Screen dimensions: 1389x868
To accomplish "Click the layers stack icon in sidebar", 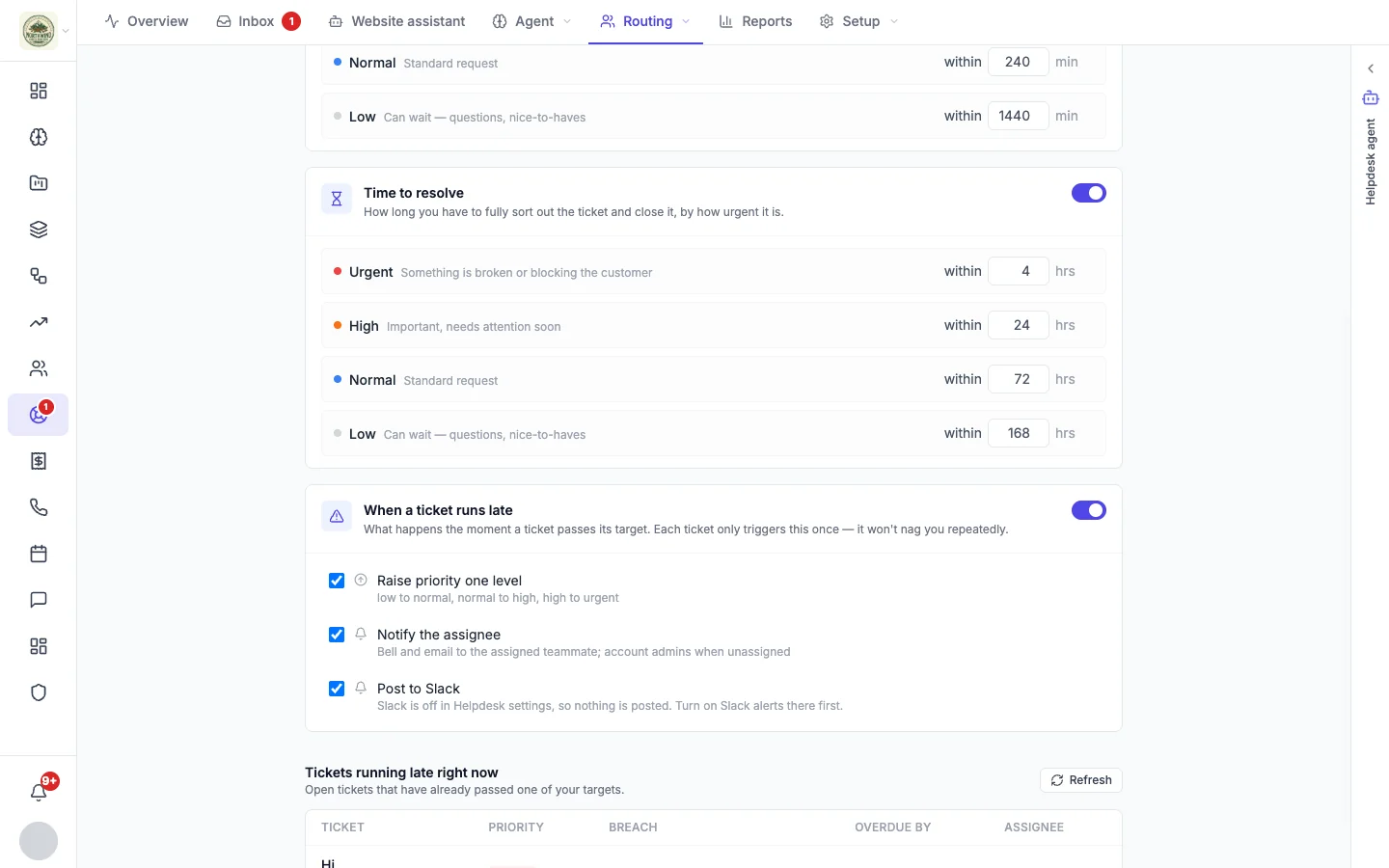I will tap(39, 230).
